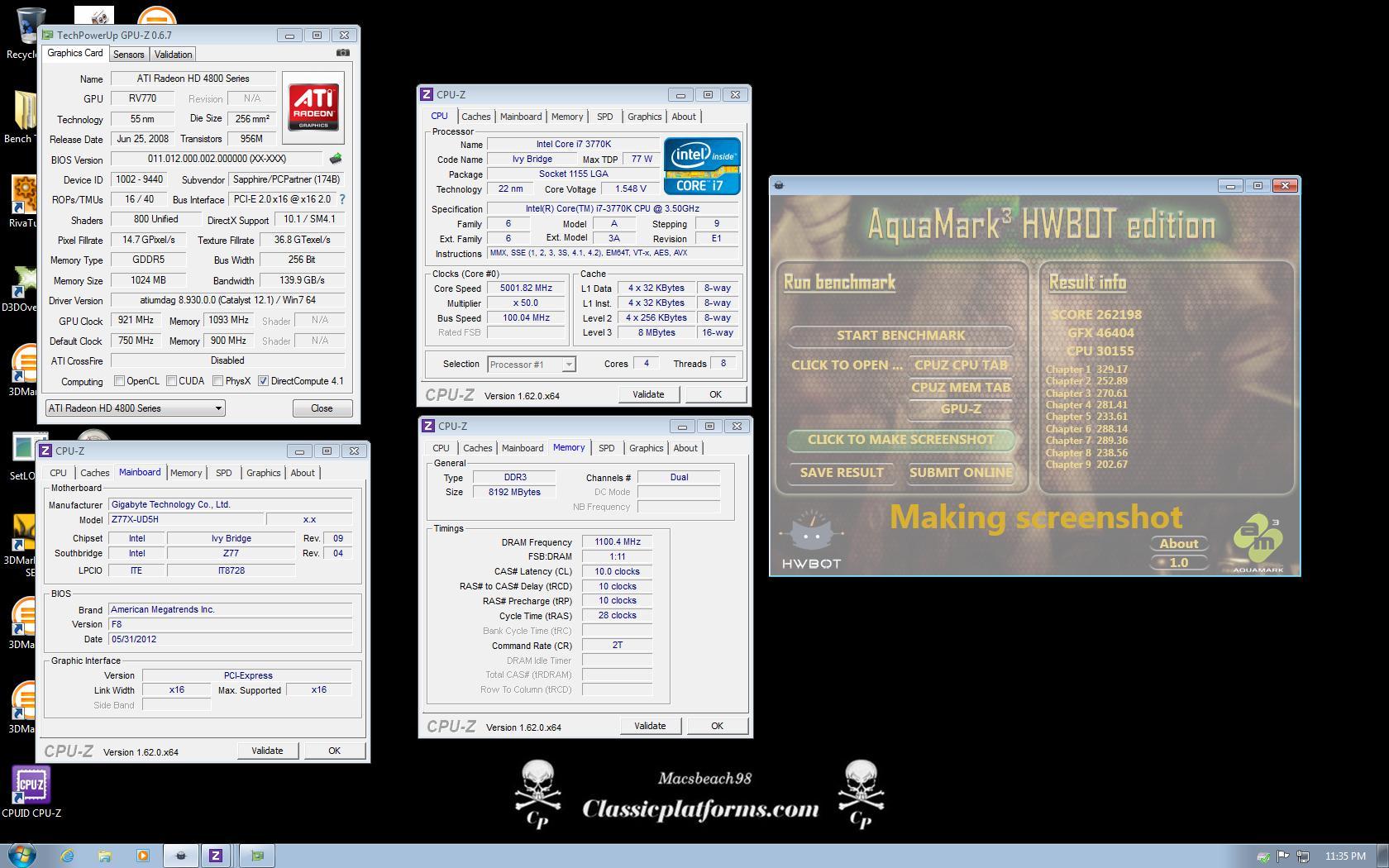
Task: Open the Mainboard tab in CPU-Z CPU window
Action: pos(521,117)
